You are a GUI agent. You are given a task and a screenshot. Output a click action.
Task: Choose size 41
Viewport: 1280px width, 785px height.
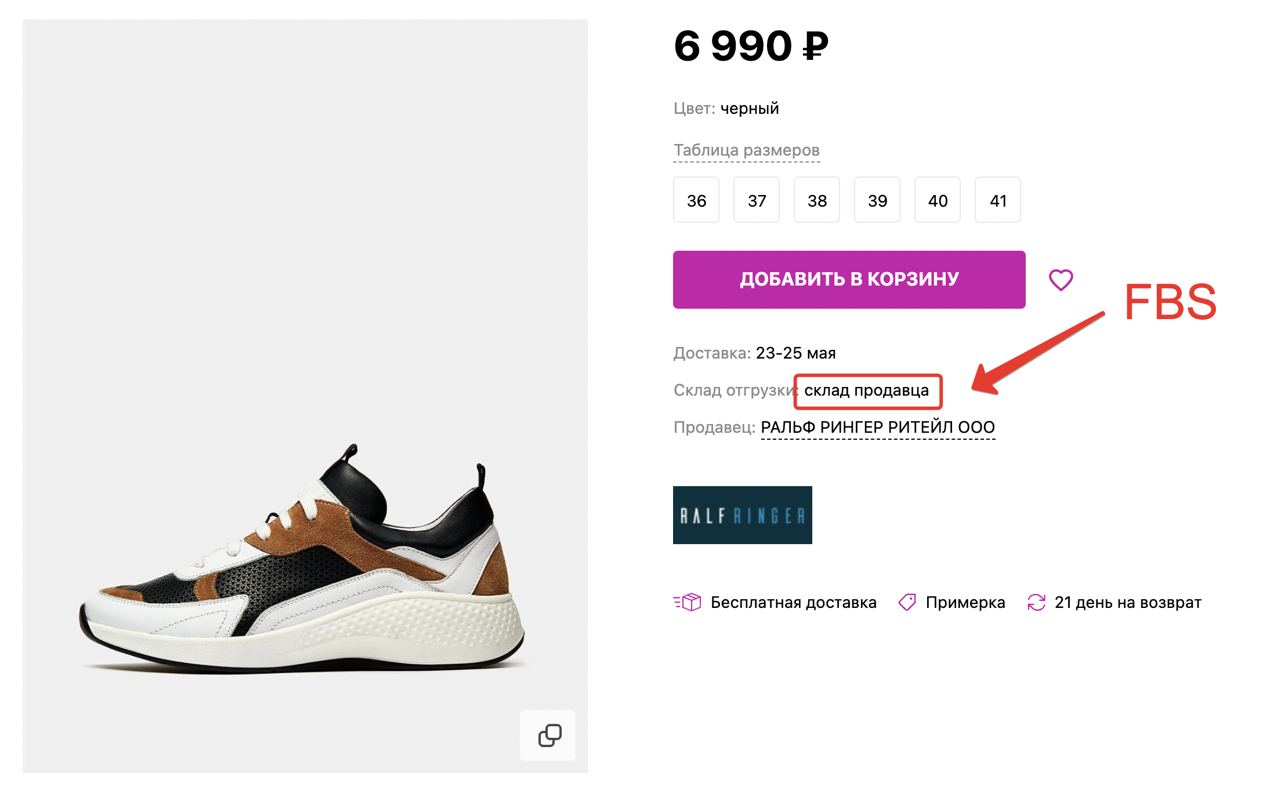(998, 200)
